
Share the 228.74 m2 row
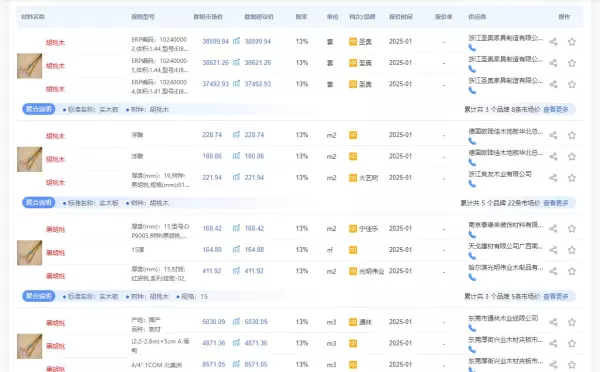[553, 135]
